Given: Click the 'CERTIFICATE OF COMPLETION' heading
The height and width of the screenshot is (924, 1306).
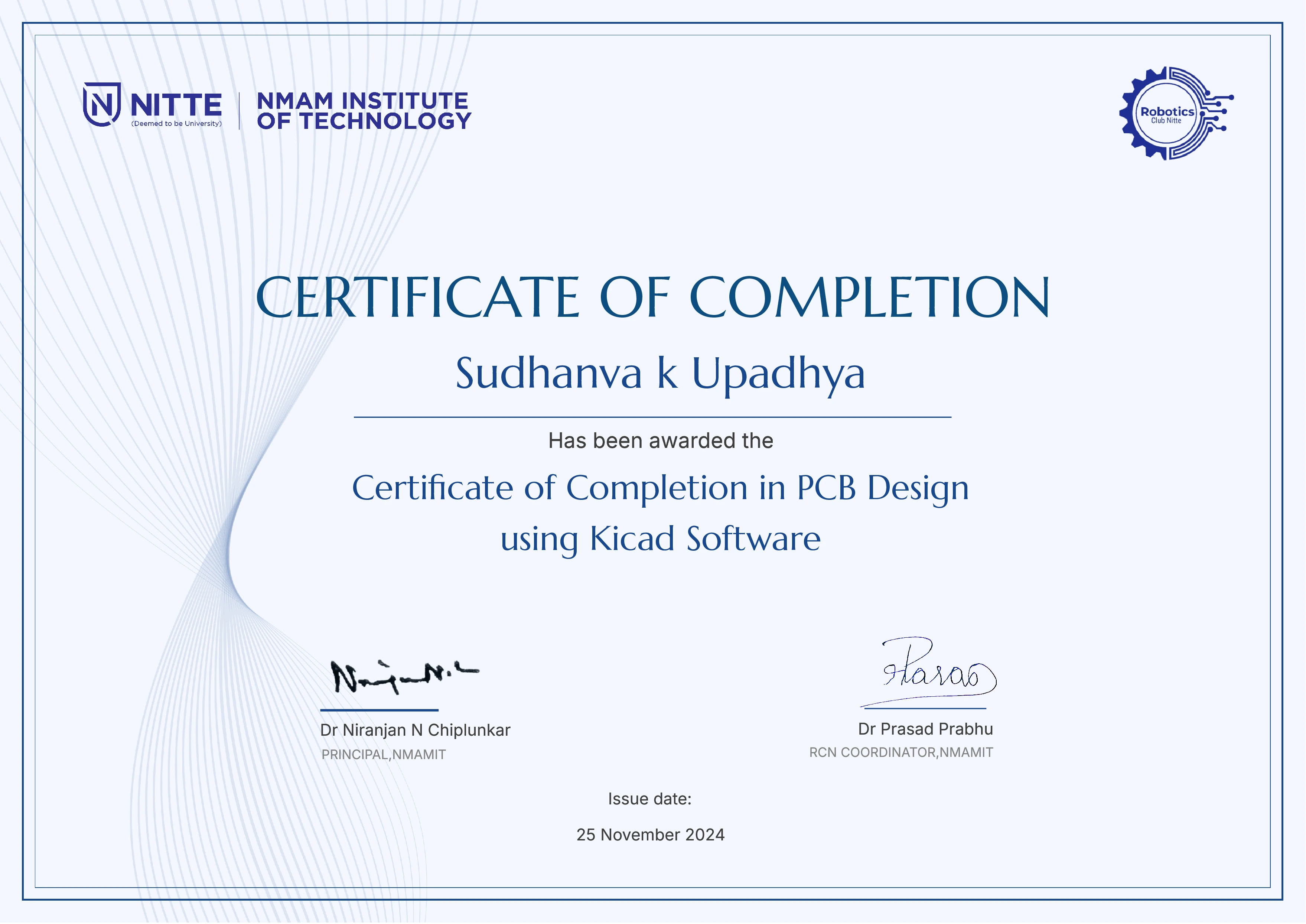Looking at the screenshot, I should click(652, 297).
